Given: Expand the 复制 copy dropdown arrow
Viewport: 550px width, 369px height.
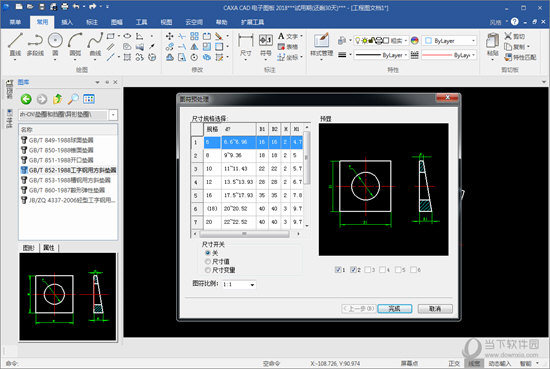Looking at the screenshot, I should point(528,47).
